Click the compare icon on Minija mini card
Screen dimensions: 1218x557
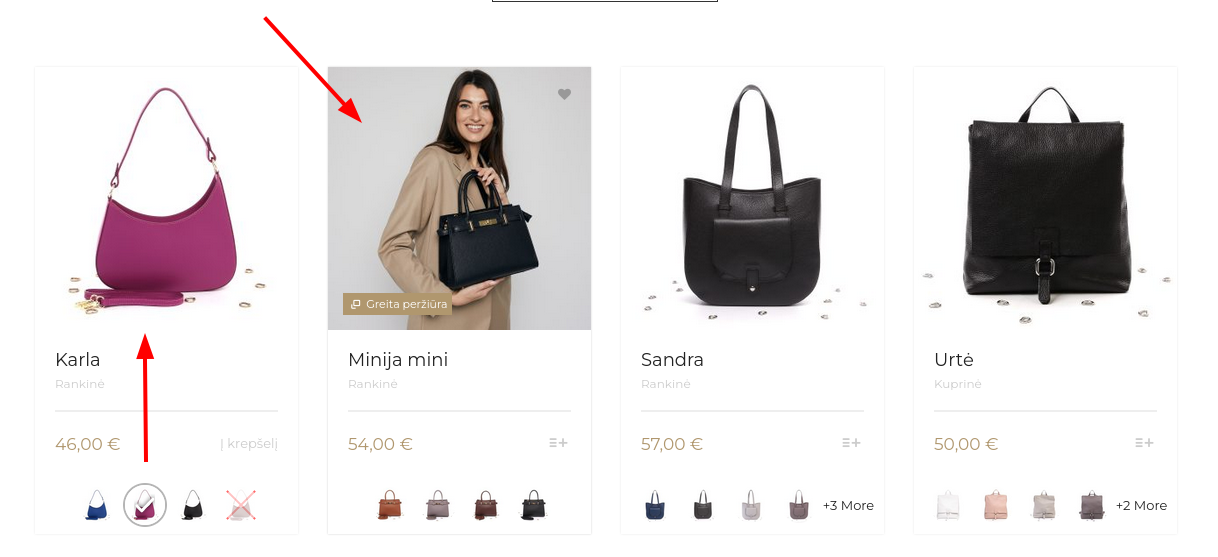pyautogui.click(x=558, y=443)
